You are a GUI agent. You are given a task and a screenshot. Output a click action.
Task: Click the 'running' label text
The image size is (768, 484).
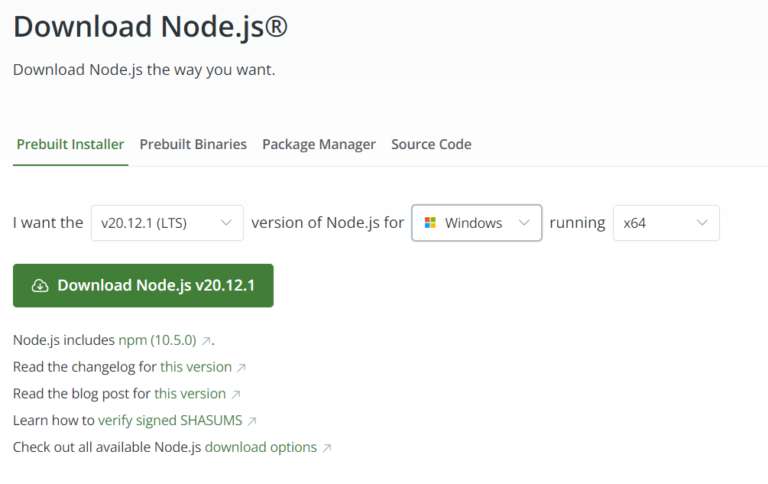pos(577,223)
